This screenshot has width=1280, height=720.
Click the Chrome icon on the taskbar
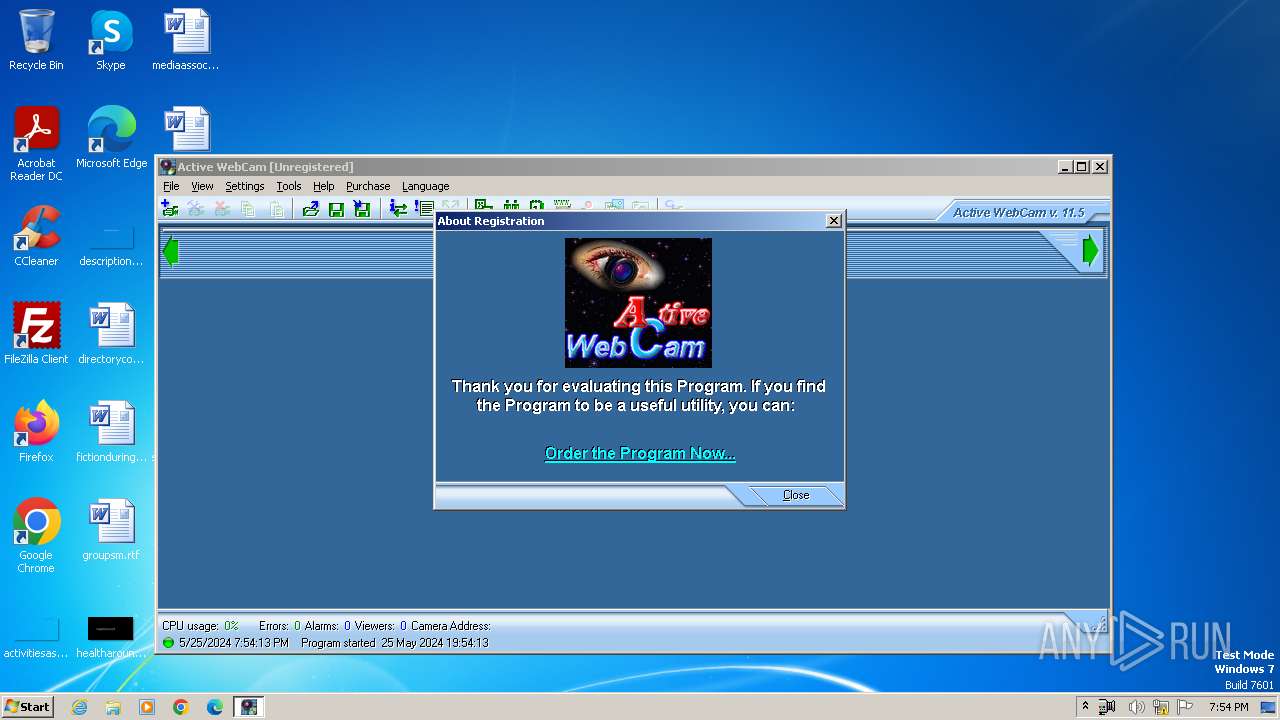181,707
